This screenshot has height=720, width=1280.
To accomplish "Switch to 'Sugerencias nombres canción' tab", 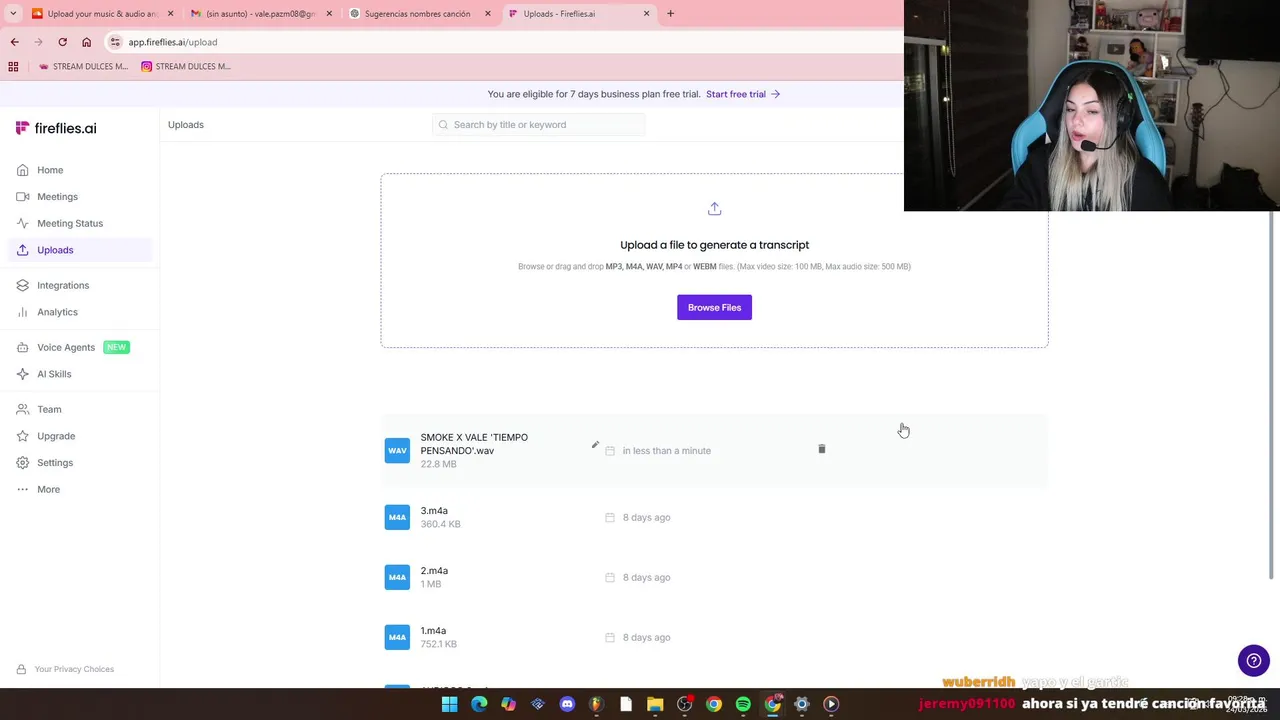I will (x=420, y=14).
